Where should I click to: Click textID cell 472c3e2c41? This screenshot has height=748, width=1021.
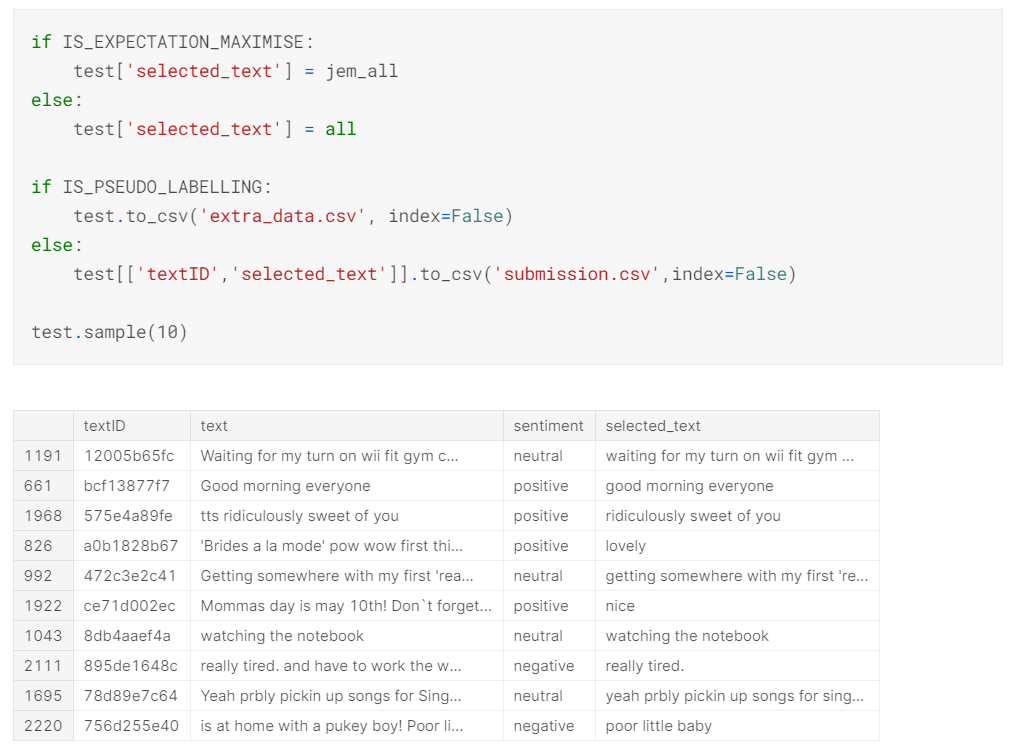(130, 575)
